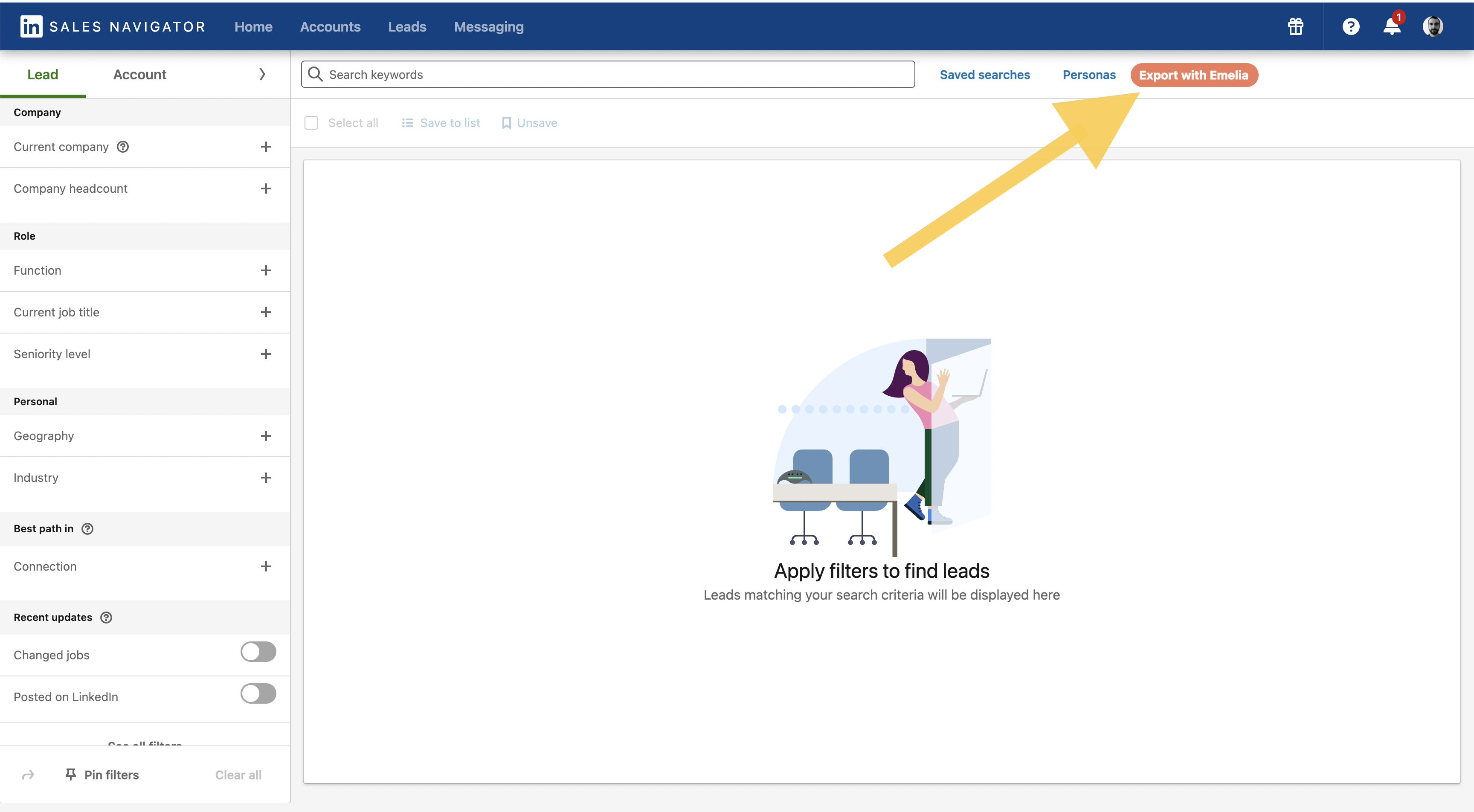This screenshot has width=1474, height=812.
Task: Click the Export with Emelia button
Action: (x=1194, y=75)
